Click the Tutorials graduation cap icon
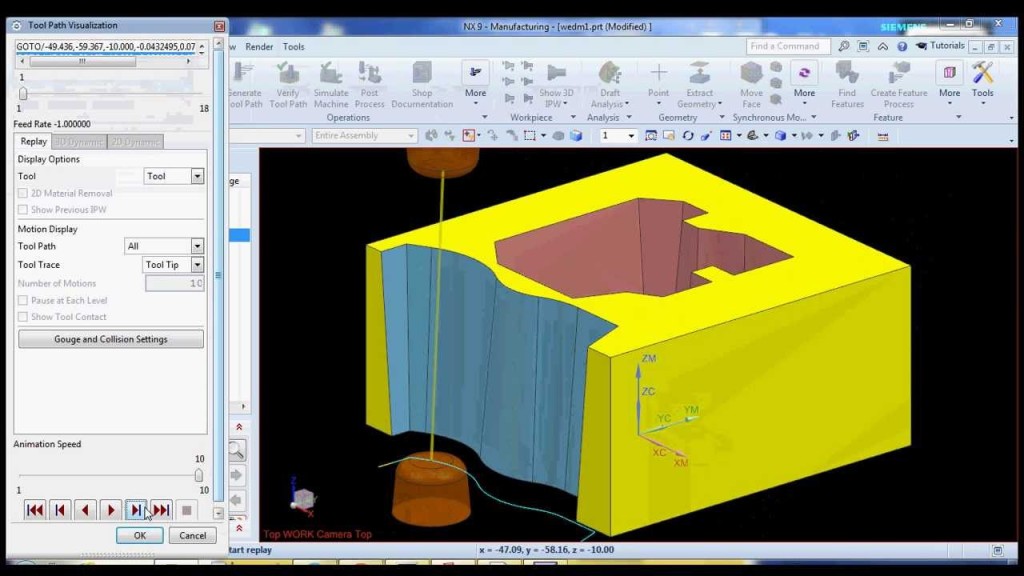1024x576 pixels. click(921, 46)
